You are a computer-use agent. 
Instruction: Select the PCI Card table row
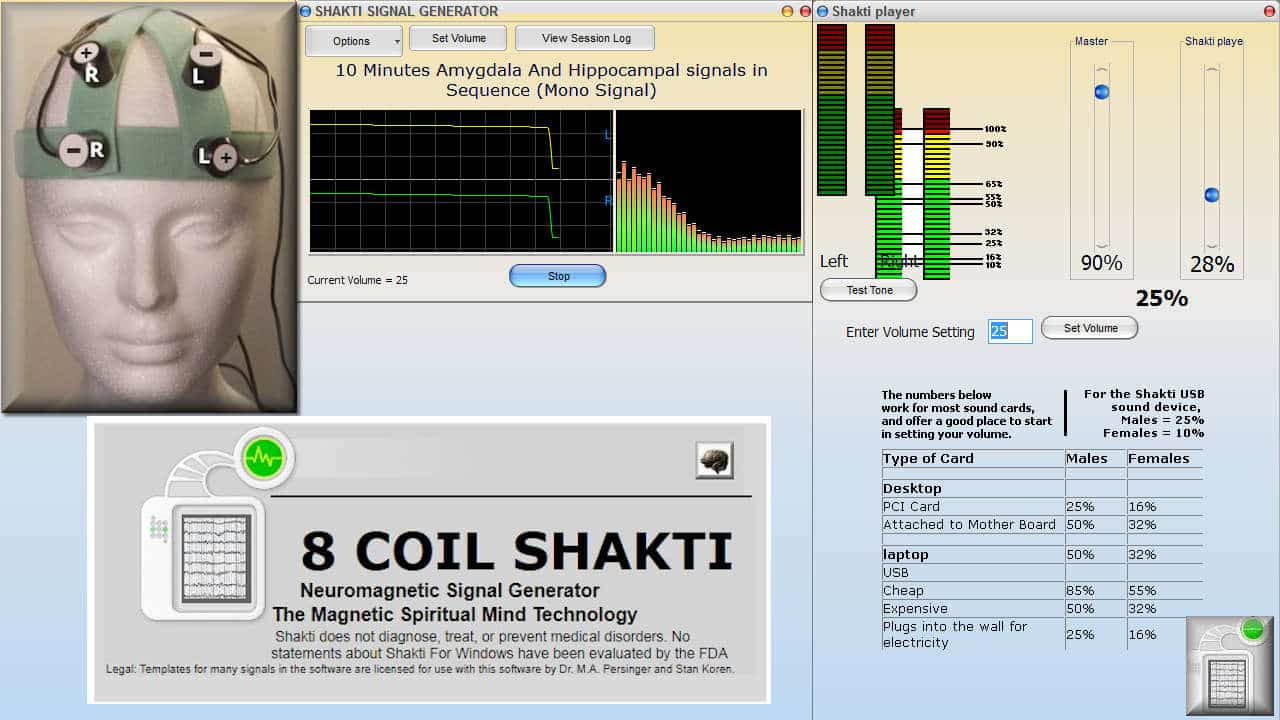[1042, 506]
